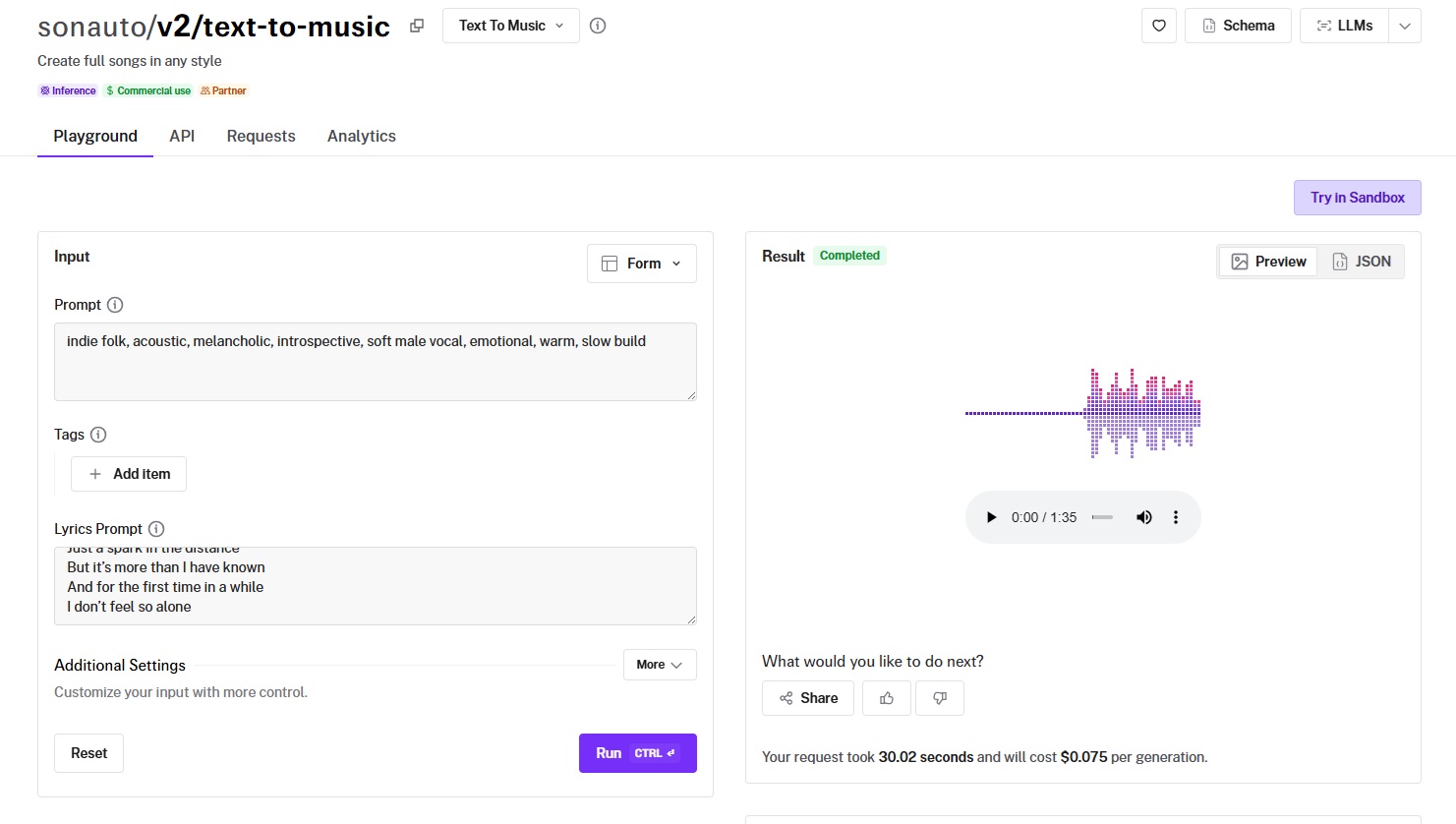Screen dimensions: 1456x824
Task: Click the audio progress slider
Action: coord(1102,517)
